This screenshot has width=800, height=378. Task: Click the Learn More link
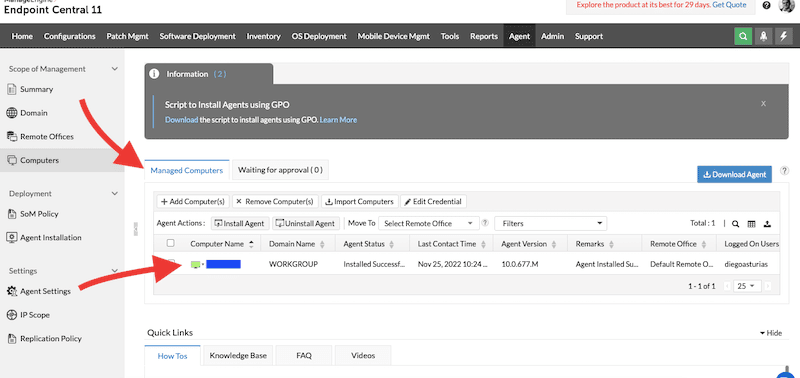pyautogui.click(x=338, y=120)
